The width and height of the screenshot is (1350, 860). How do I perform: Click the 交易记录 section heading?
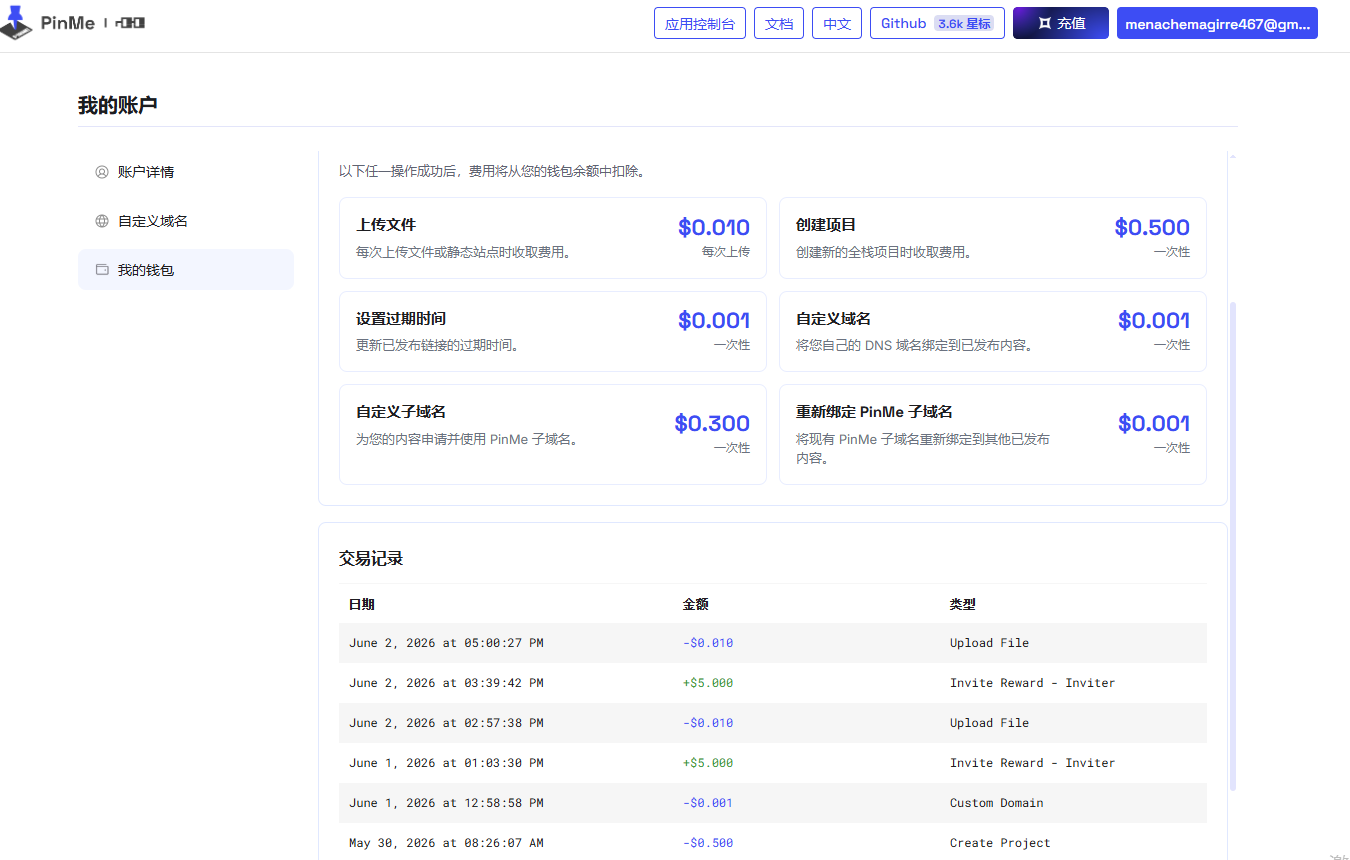(x=371, y=559)
